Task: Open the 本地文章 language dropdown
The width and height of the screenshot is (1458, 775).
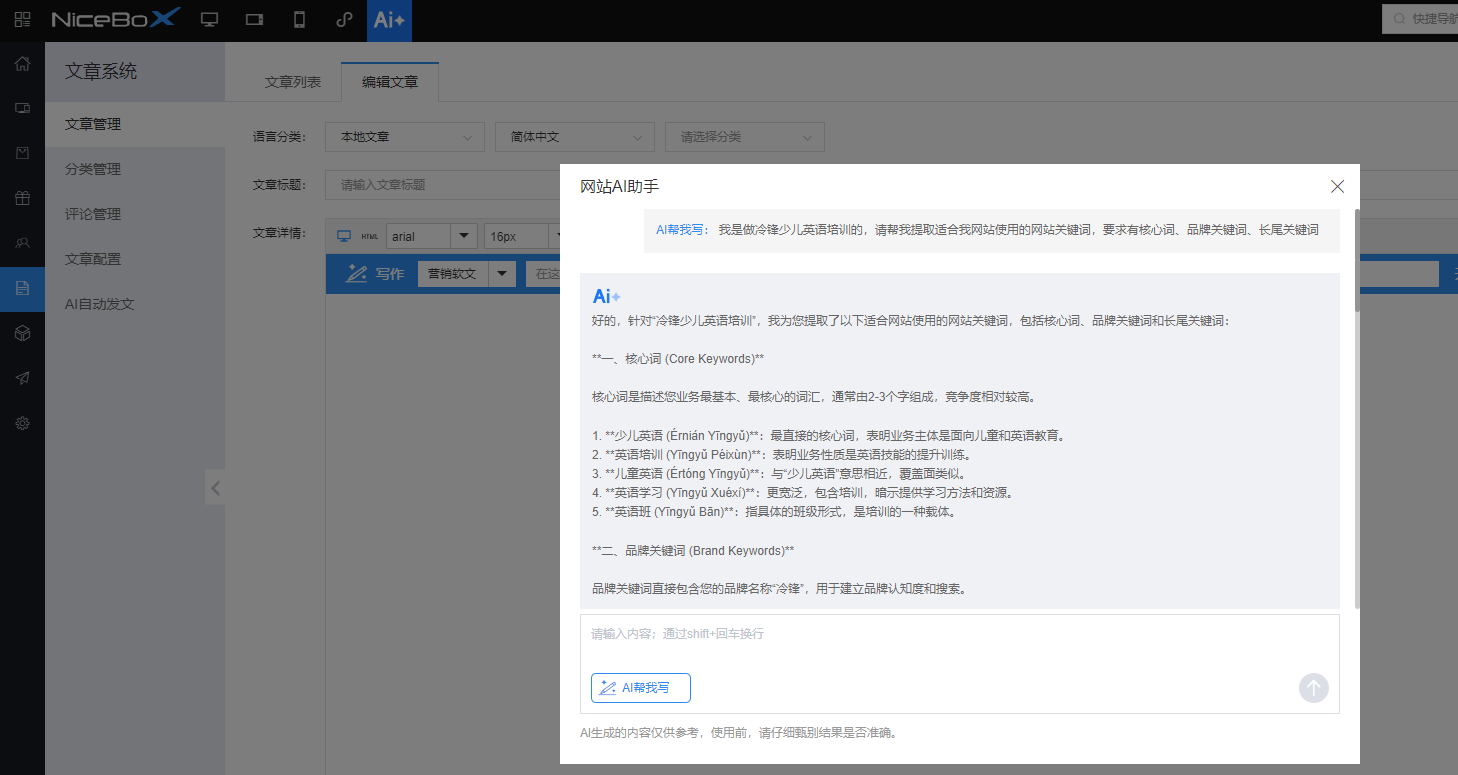Action: (x=404, y=137)
